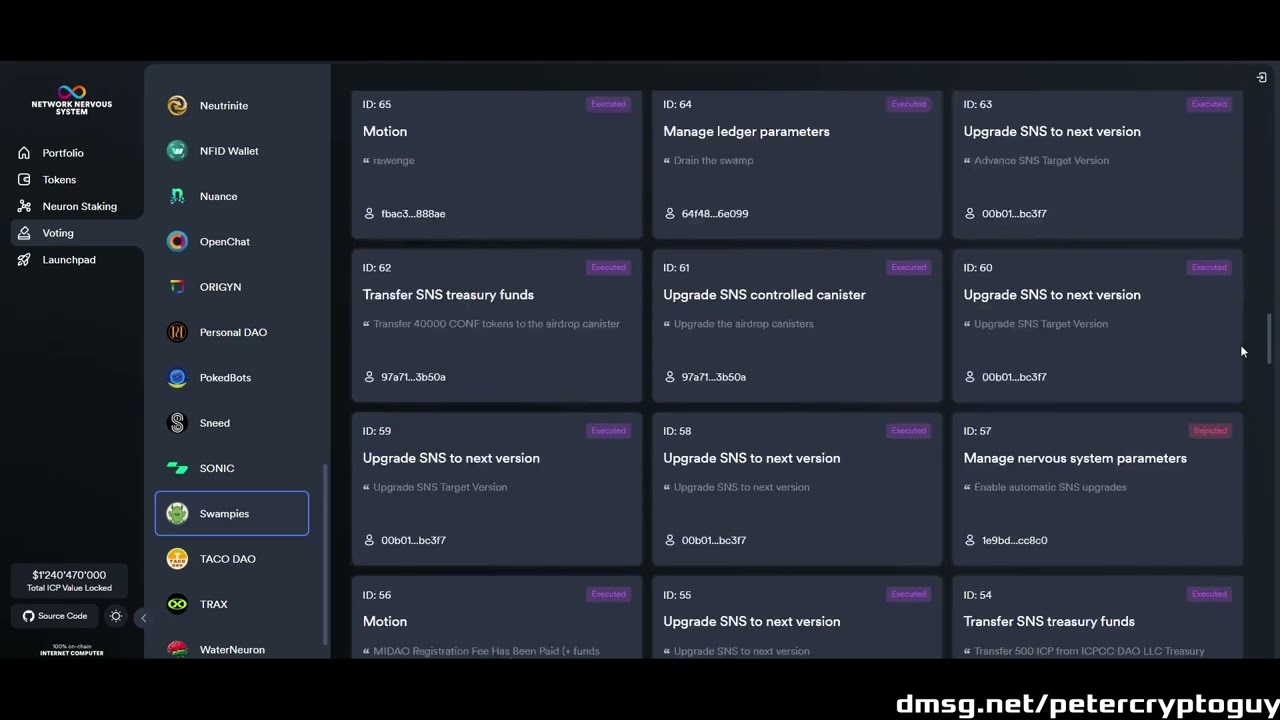Select the OpenChat project logo
The height and width of the screenshot is (720, 1280).
coord(177,242)
